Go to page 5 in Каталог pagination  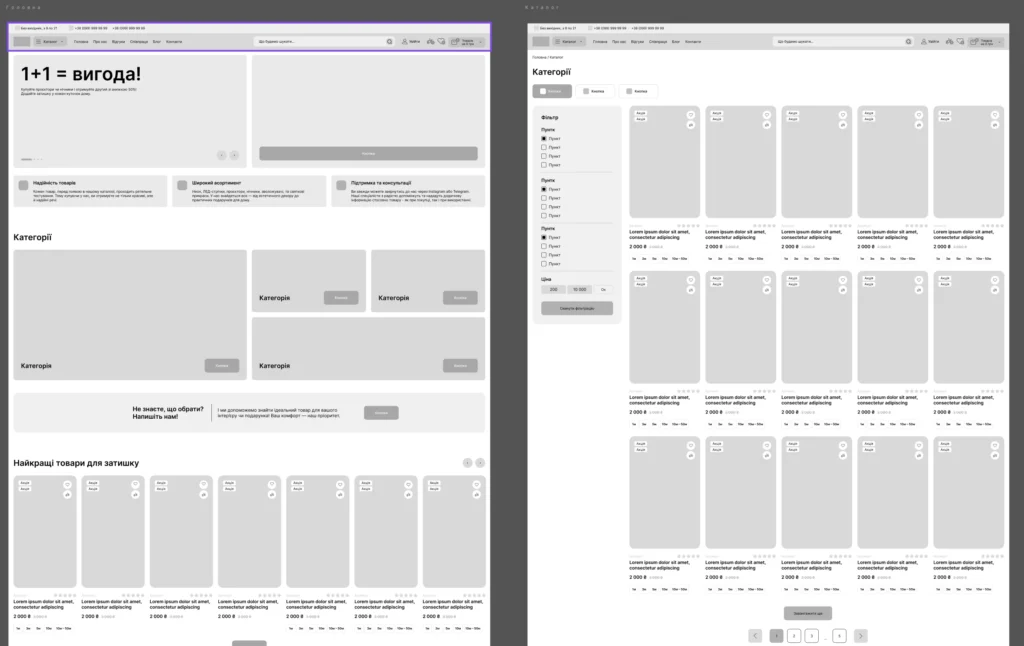click(x=840, y=636)
